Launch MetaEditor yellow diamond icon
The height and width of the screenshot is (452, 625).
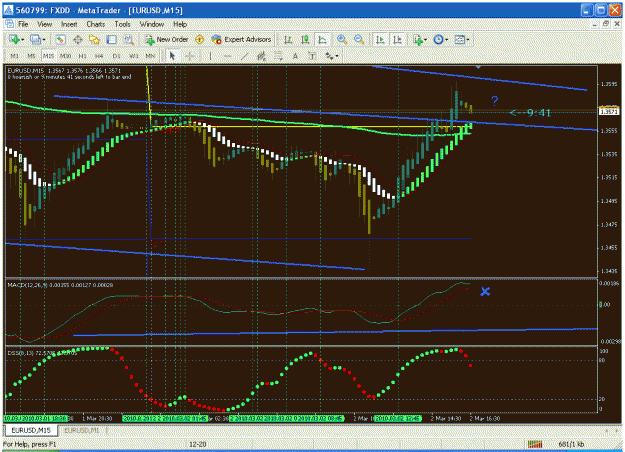199,39
